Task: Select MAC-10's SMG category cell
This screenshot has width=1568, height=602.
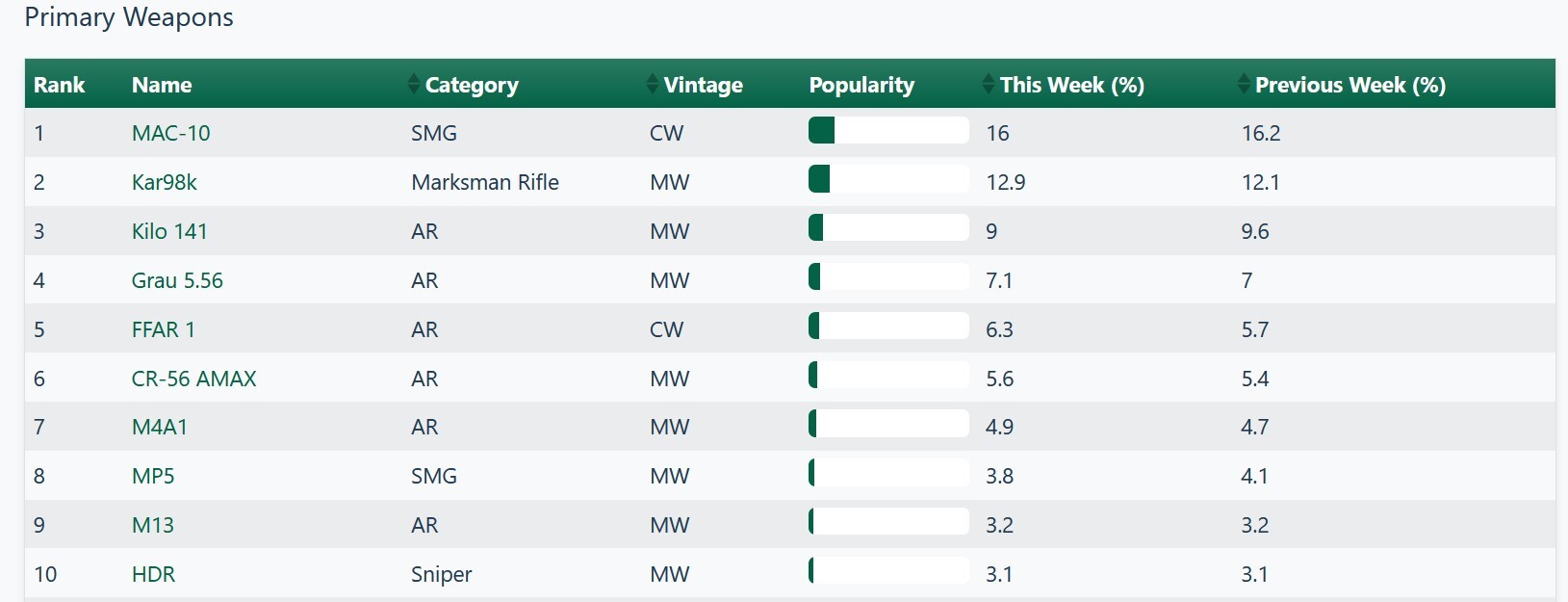Action: click(433, 133)
